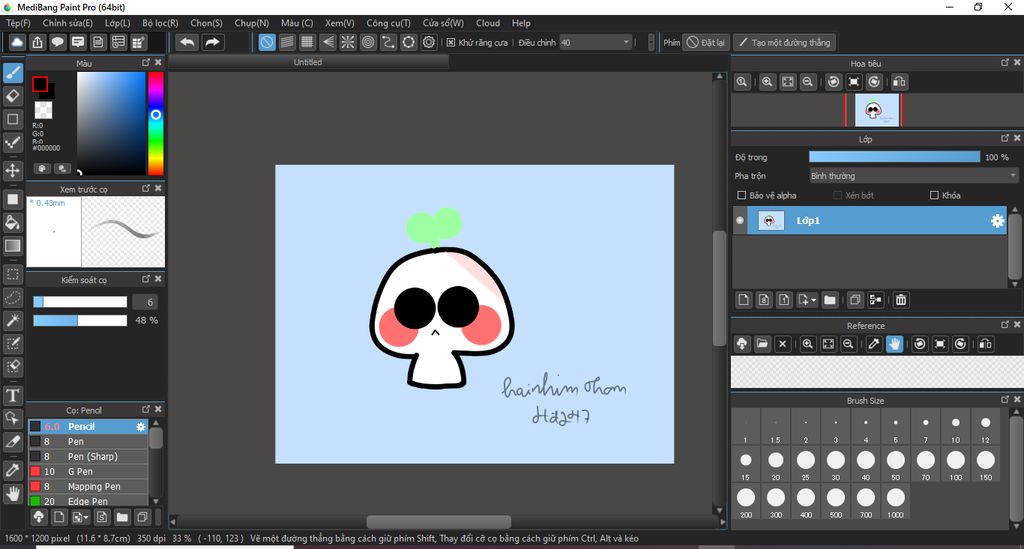Screen dimensions: 1024x549
Task: Open settings gear for Lớp1 layer
Action: pyautogui.click(x=997, y=221)
